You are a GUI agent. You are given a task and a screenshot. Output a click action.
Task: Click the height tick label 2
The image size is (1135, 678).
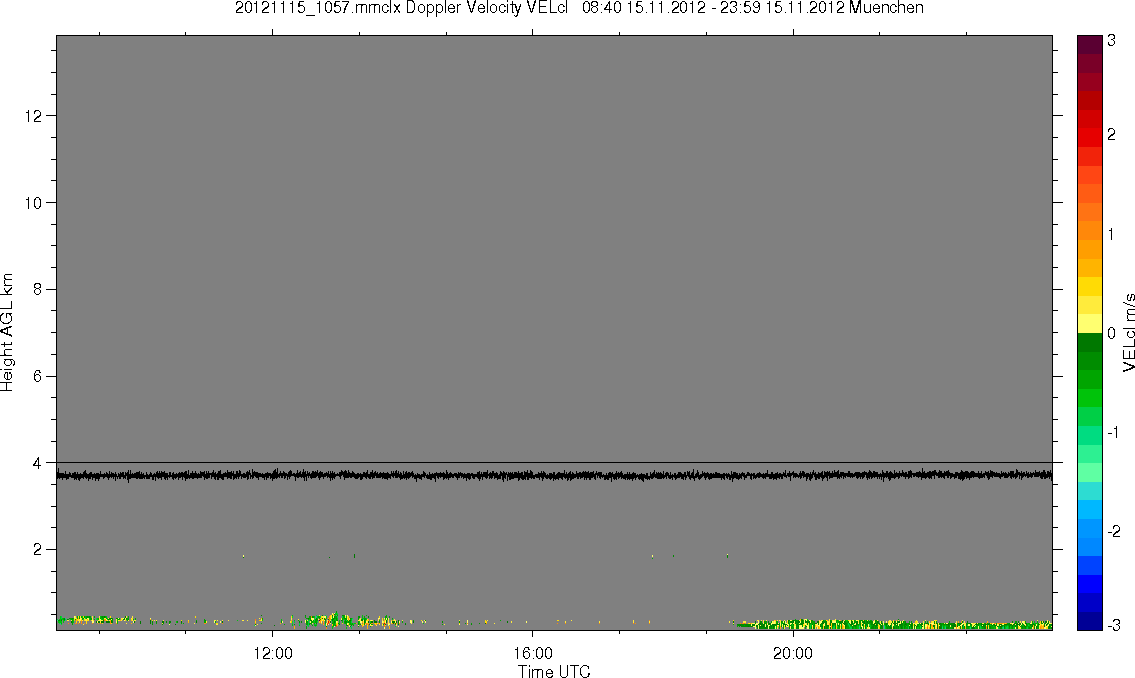tap(37, 549)
